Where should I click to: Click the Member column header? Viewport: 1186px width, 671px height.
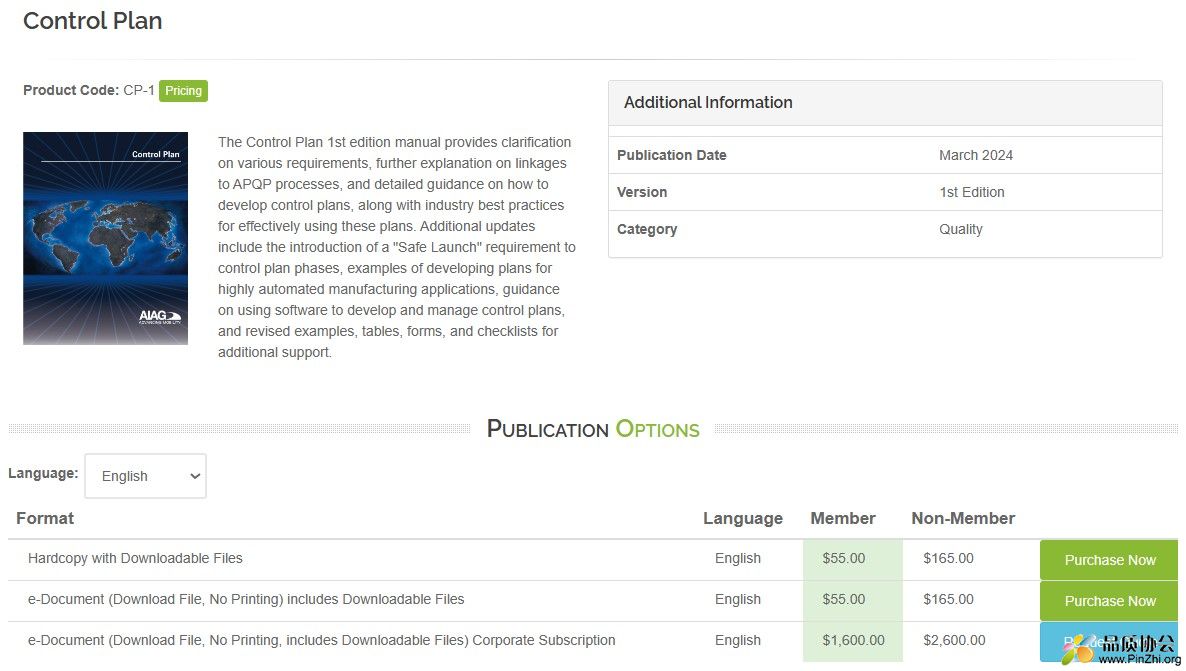[843, 518]
